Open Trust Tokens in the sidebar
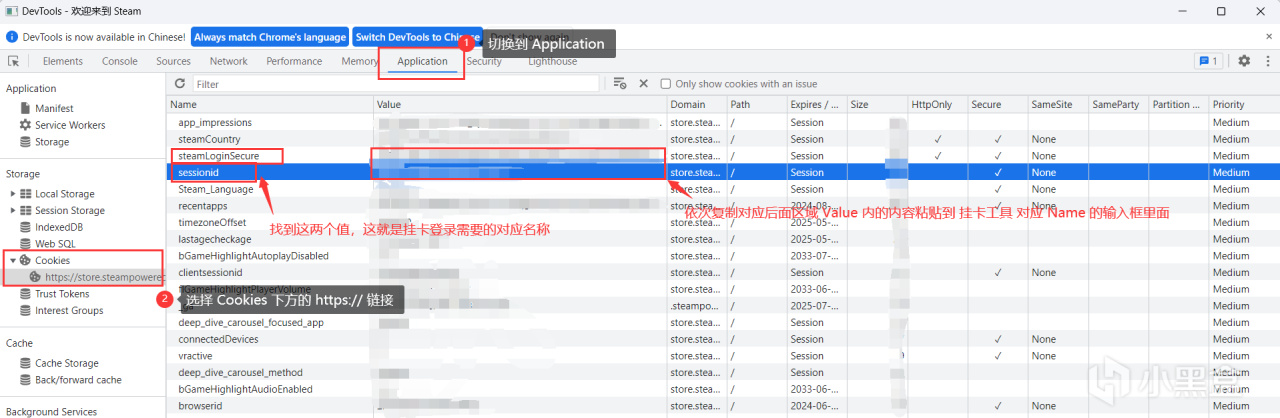The height and width of the screenshot is (418, 1280). [54, 294]
